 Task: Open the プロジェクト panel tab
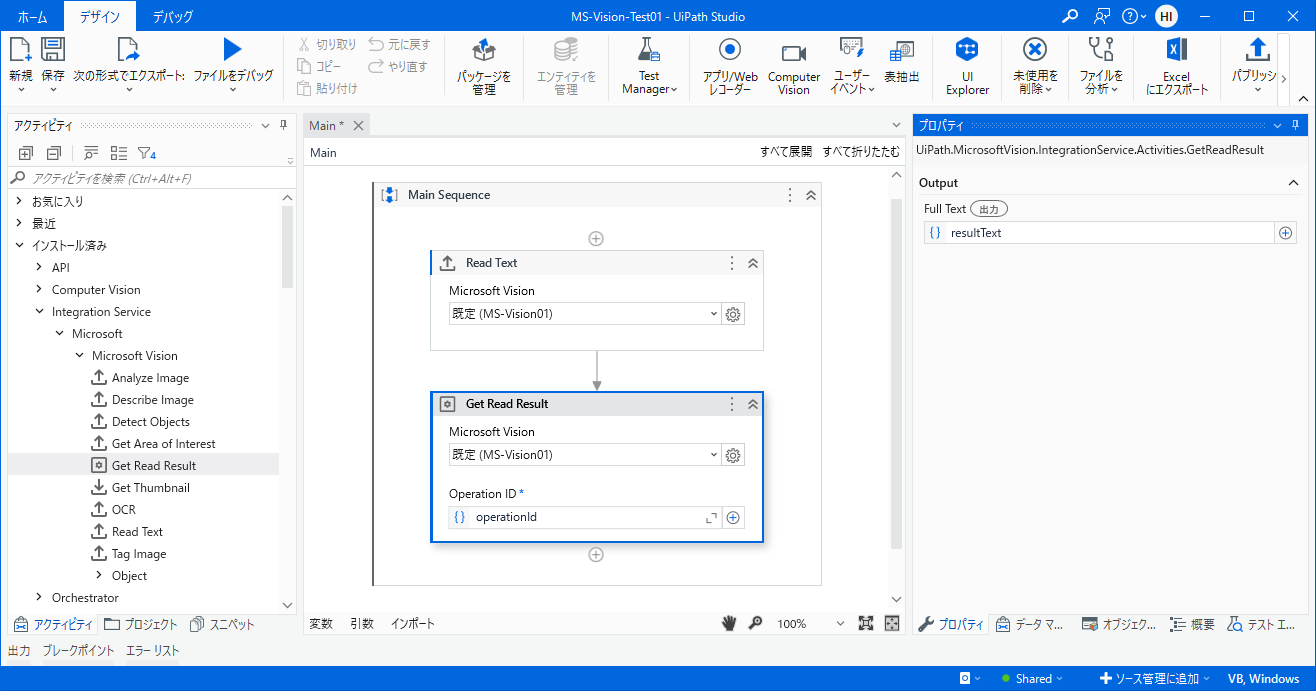141,624
